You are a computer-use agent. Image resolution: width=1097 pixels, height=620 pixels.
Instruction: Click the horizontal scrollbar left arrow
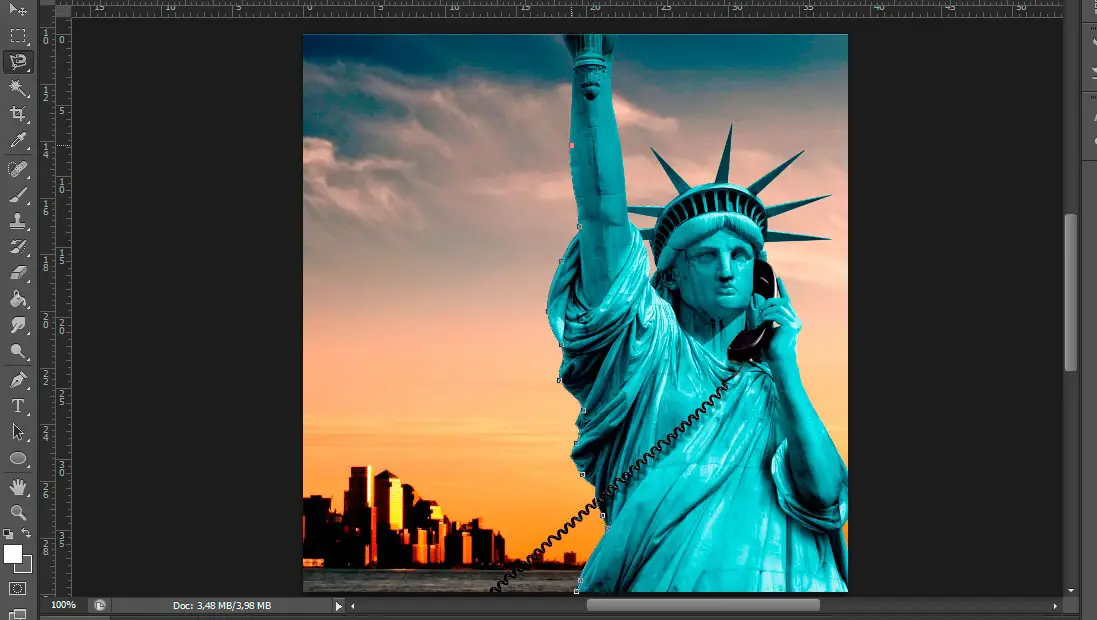353,606
